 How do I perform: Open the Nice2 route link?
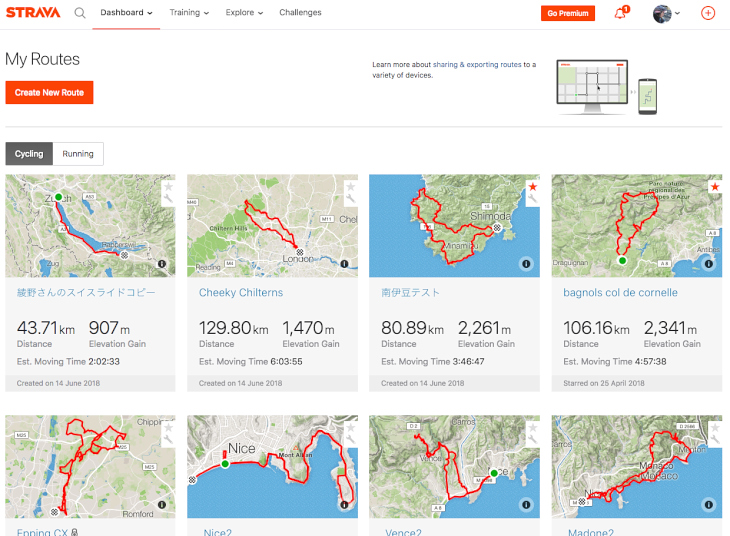pyautogui.click(x=217, y=532)
